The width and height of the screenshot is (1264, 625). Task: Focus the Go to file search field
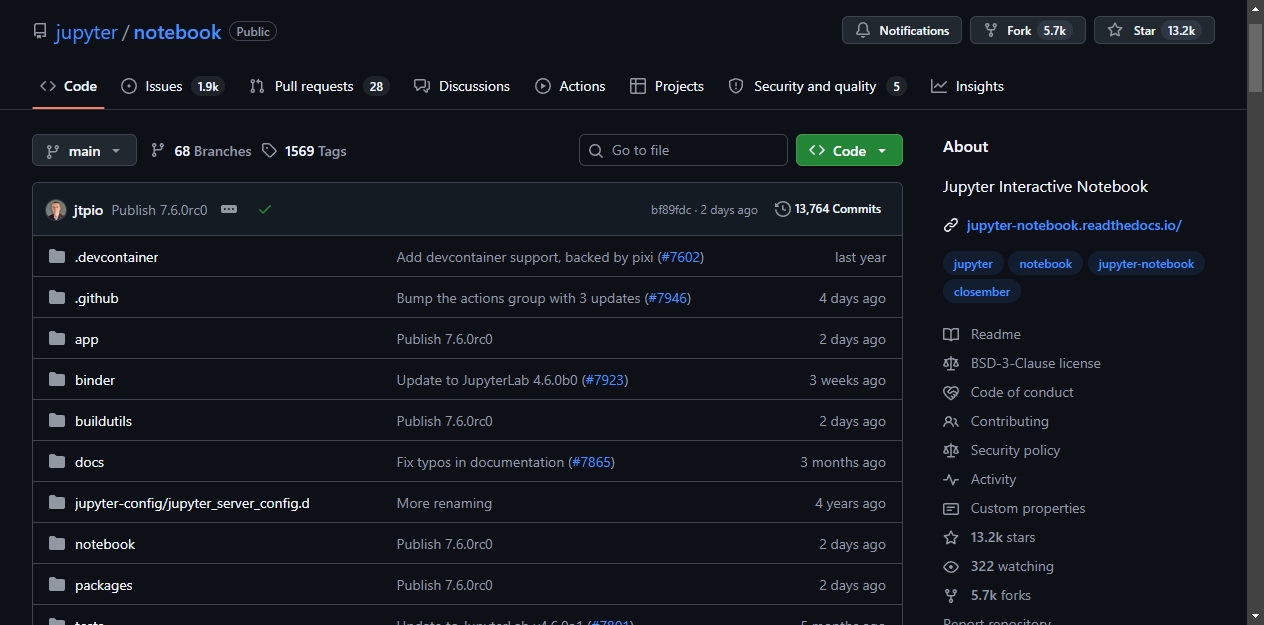(683, 150)
